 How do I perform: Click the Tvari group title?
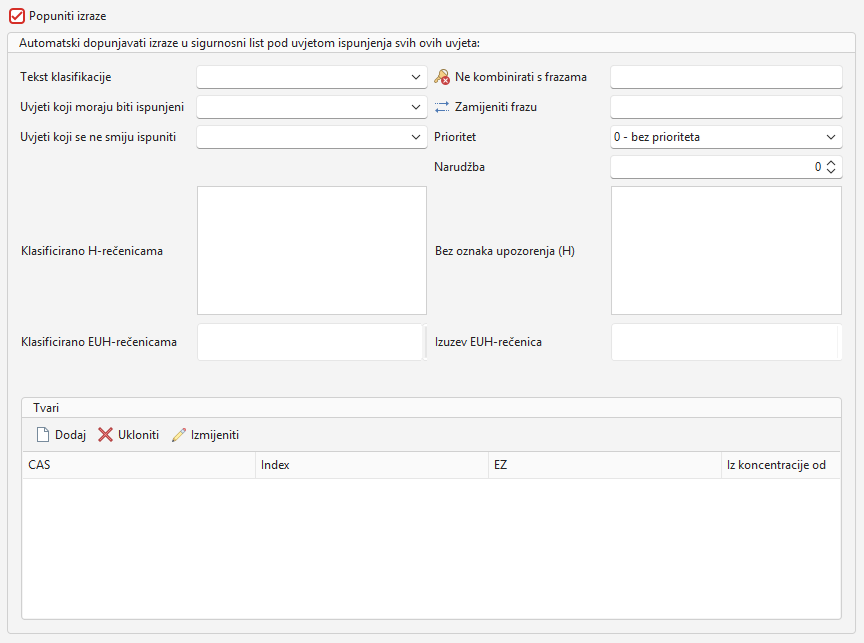click(46, 408)
